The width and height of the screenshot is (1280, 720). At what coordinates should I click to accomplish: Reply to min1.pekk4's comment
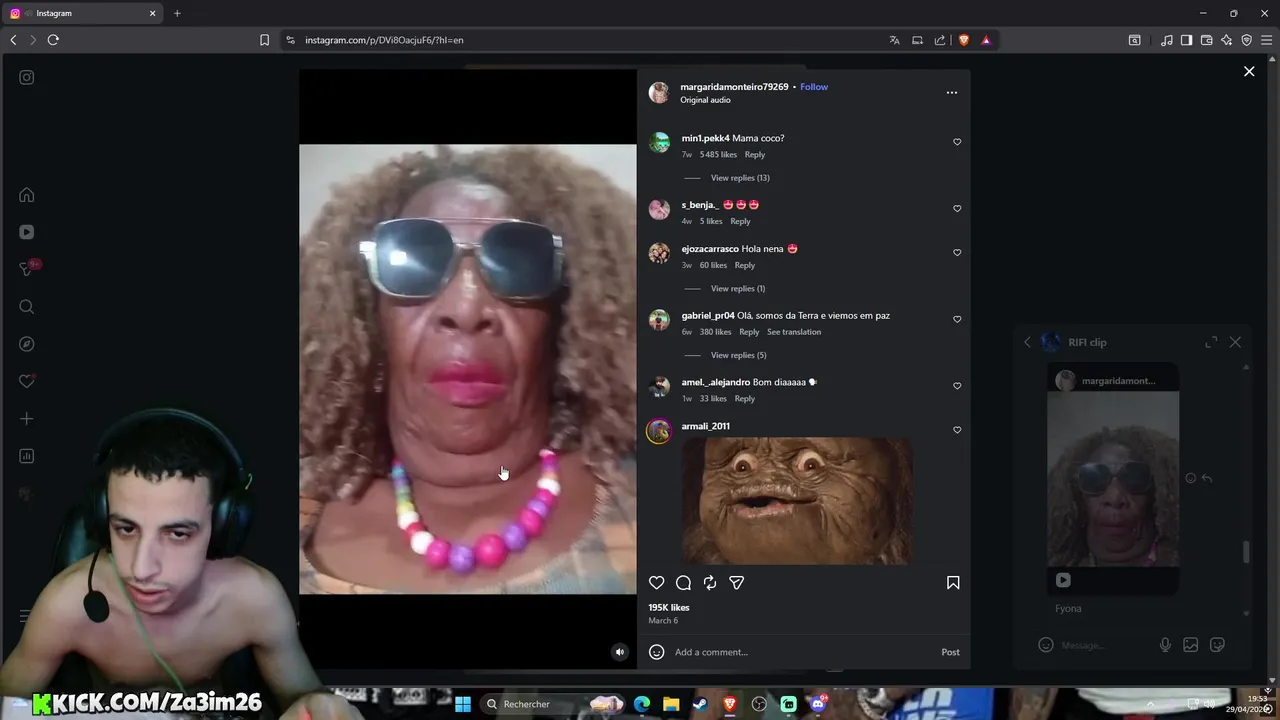[755, 155]
